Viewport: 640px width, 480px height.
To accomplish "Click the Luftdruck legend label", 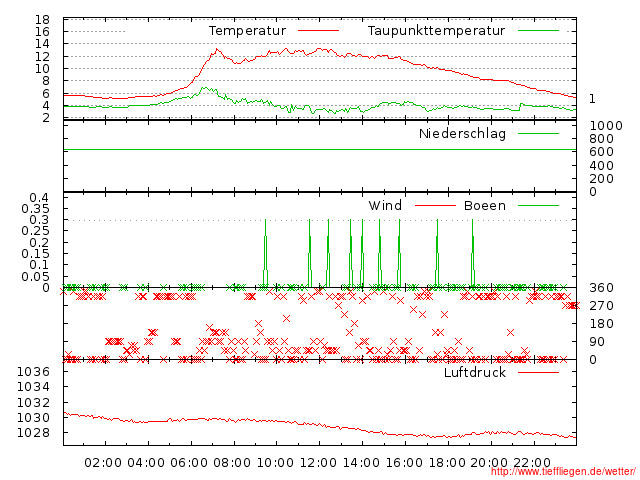I will coord(475,372).
